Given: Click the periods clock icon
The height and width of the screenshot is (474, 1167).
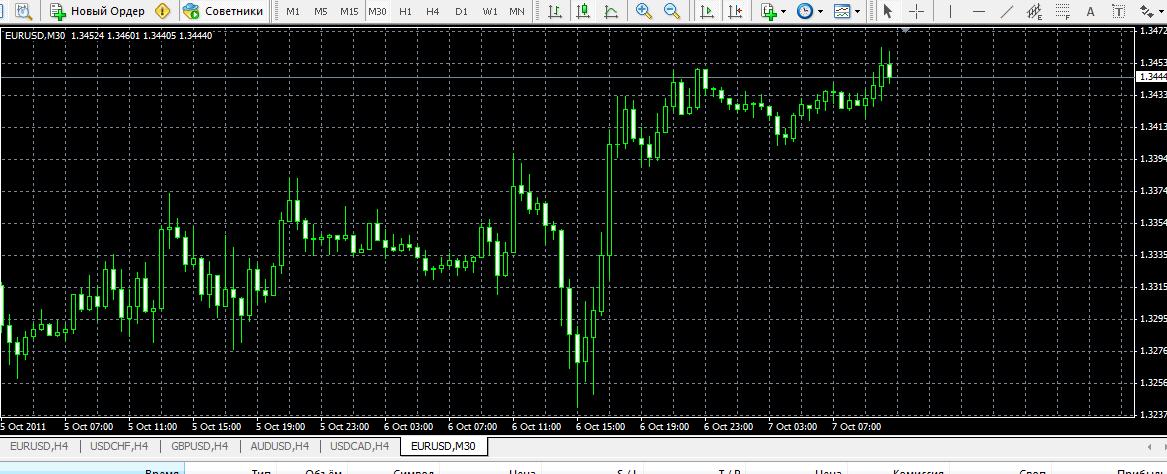Looking at the screenshot, I should coord(805,11).
